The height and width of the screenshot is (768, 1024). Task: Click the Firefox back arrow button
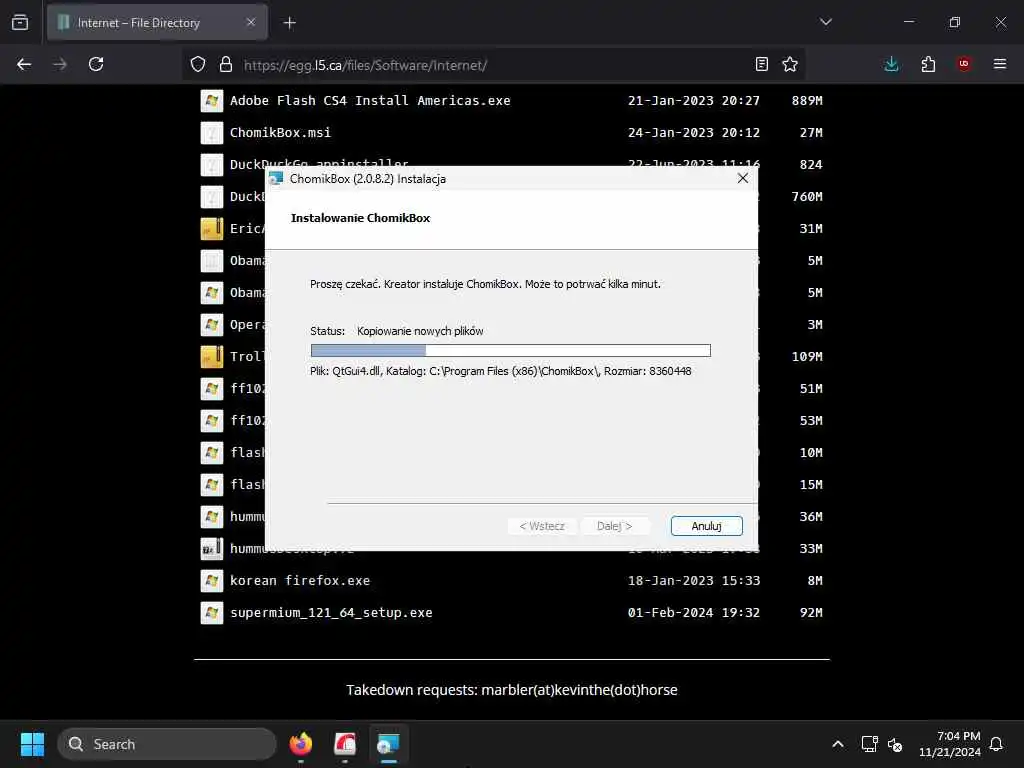(24, 64)
